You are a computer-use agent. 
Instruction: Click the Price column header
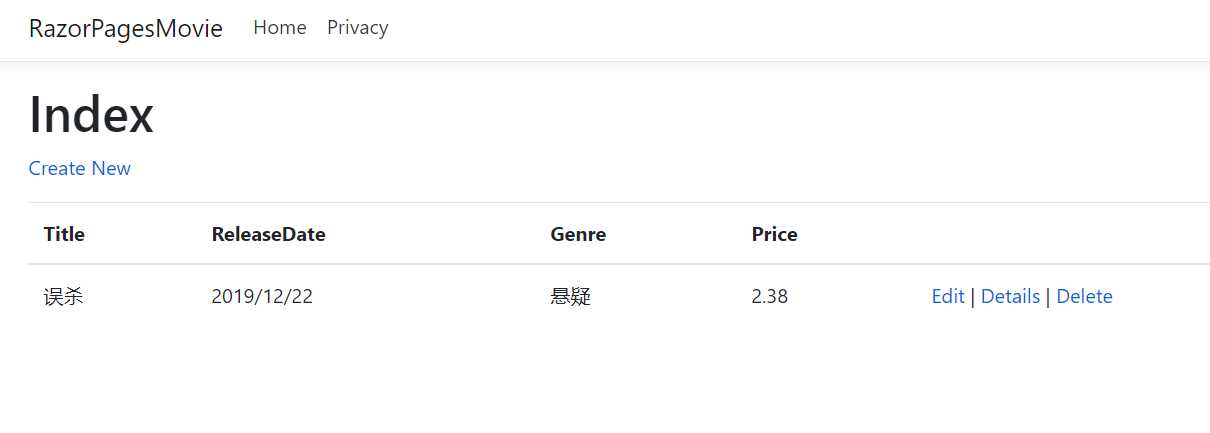(x=774, y=234)
